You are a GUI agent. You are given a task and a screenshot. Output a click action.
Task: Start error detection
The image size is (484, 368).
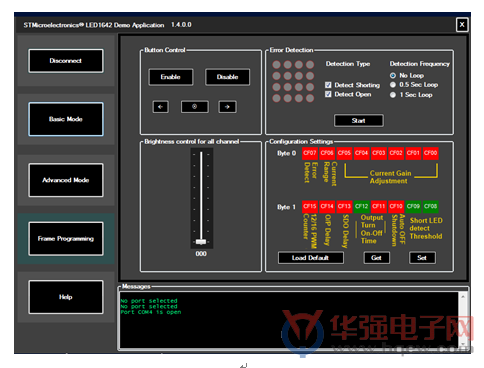(359, 121)
